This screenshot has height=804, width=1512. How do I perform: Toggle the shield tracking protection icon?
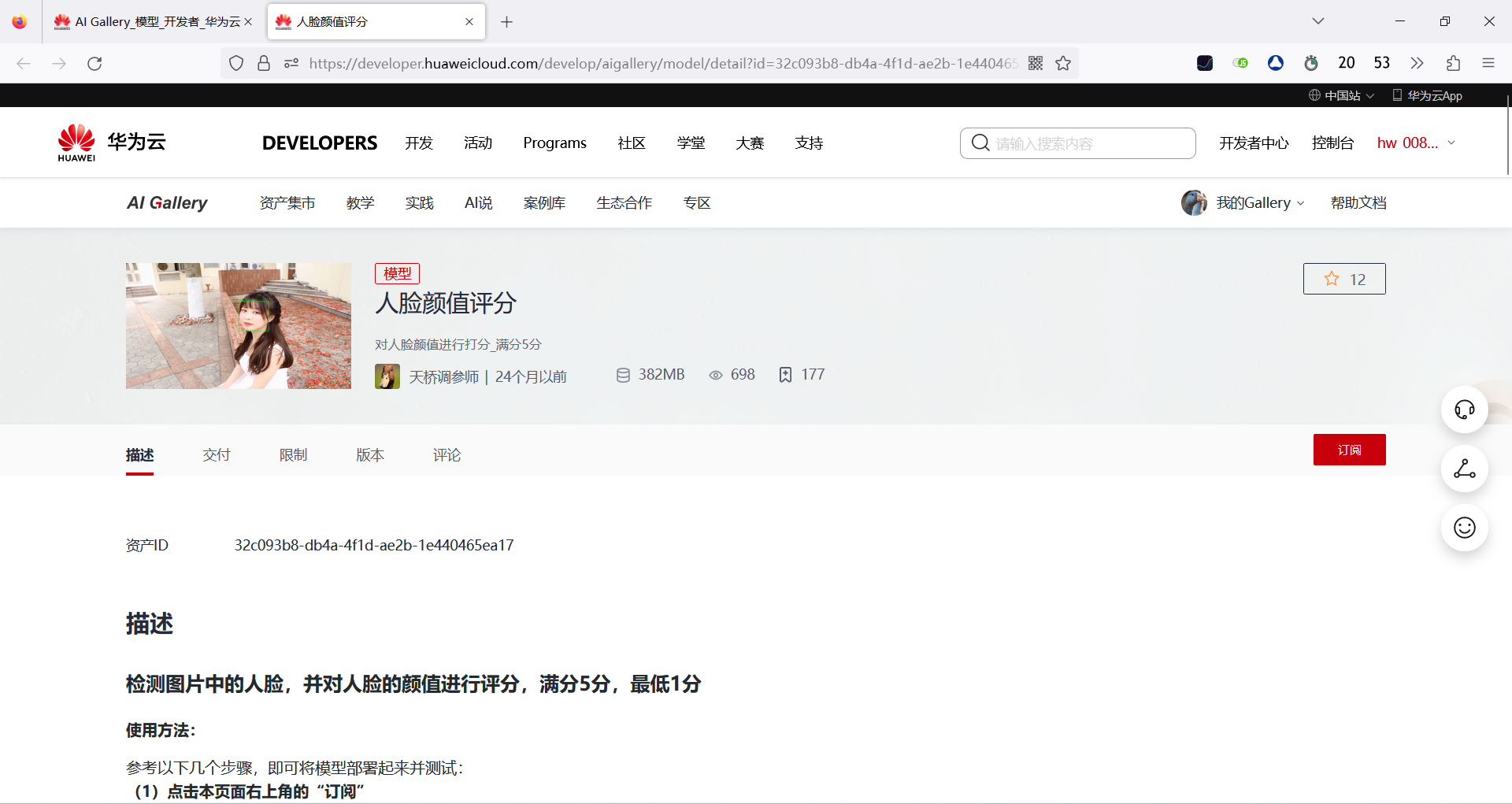[235, 63]
